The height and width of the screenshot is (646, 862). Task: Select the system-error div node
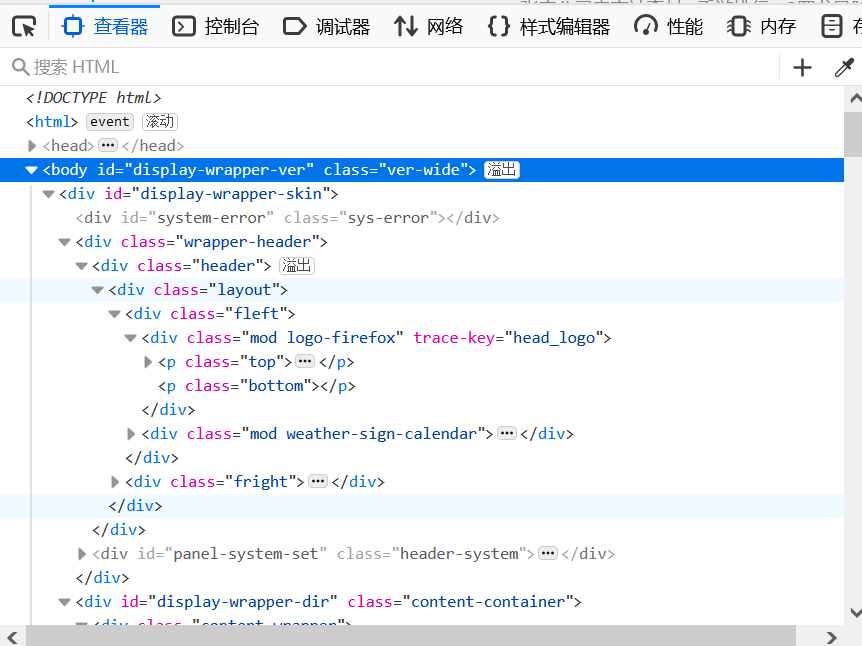tap(288, 218)
